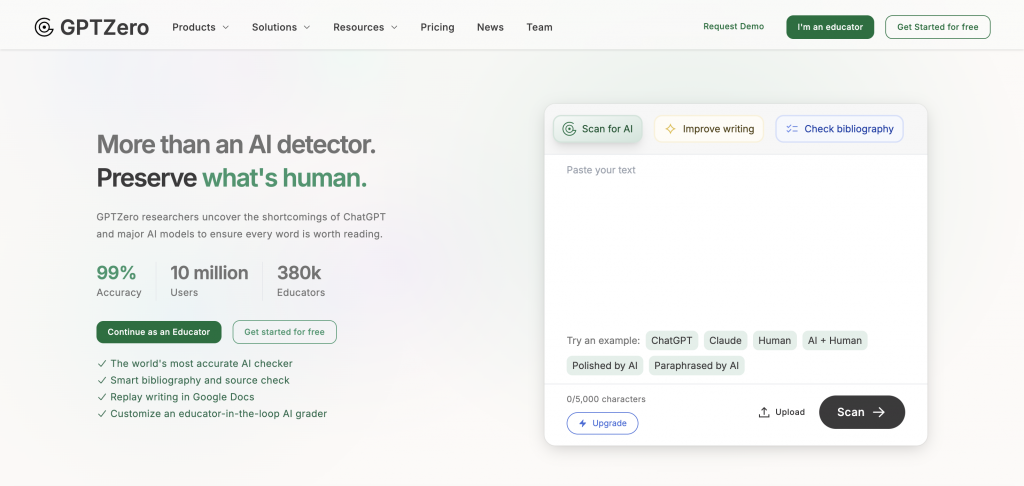Expand the Products dropdown

(x=200, y=27)
